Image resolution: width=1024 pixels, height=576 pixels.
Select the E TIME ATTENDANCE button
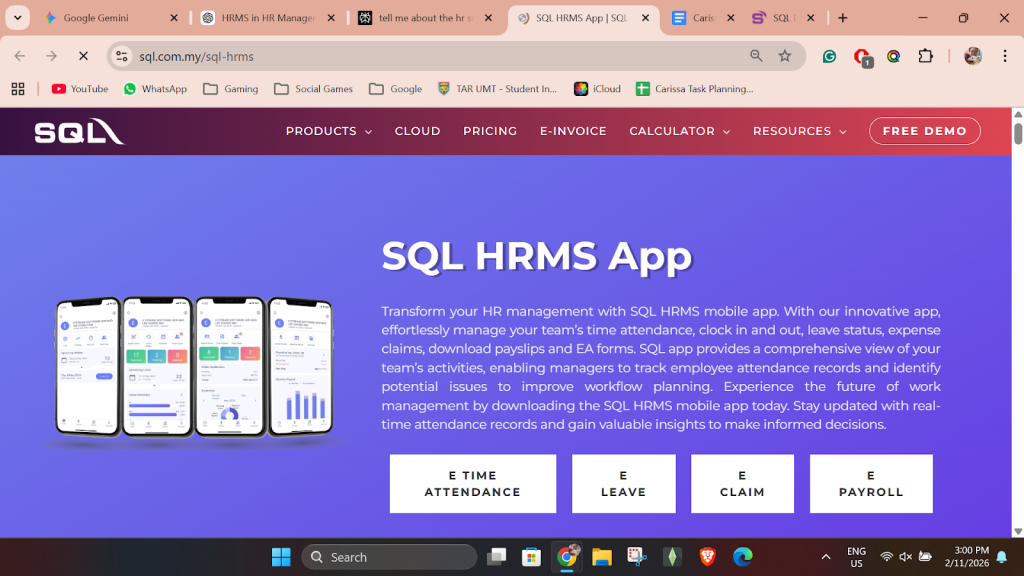[472, 484]
